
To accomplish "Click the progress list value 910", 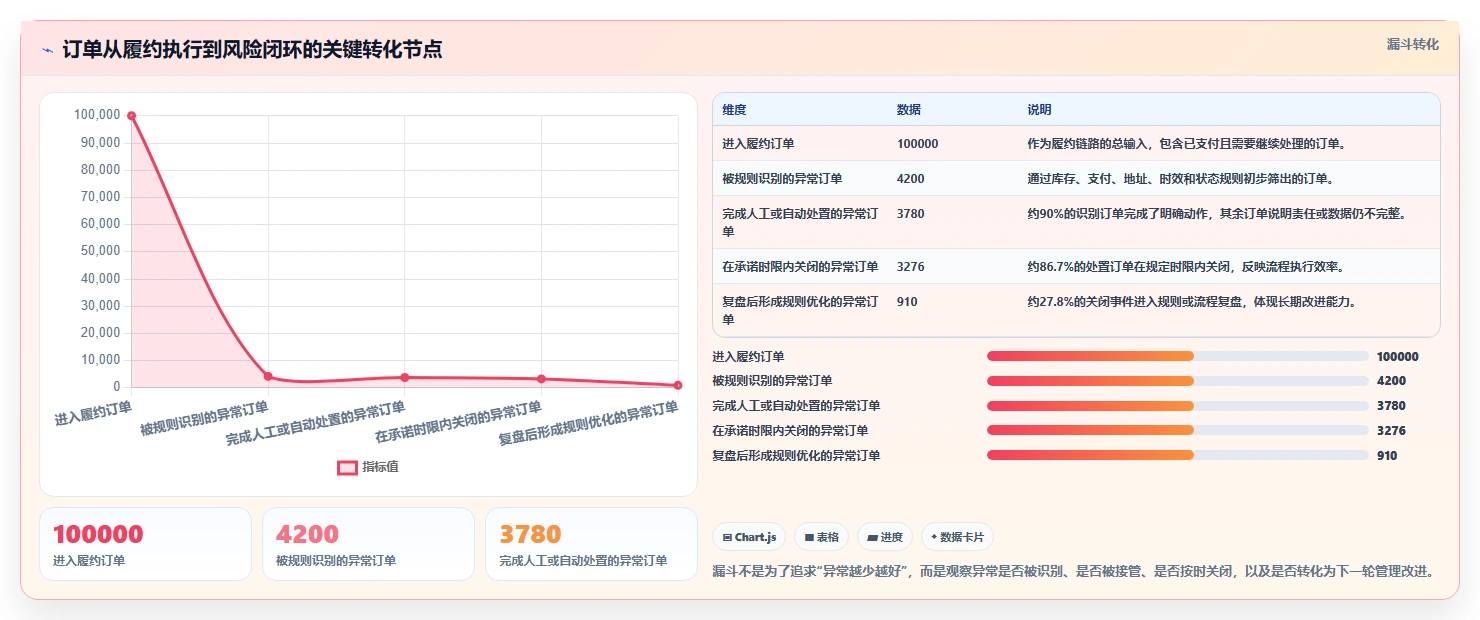I will point(1387,455).
